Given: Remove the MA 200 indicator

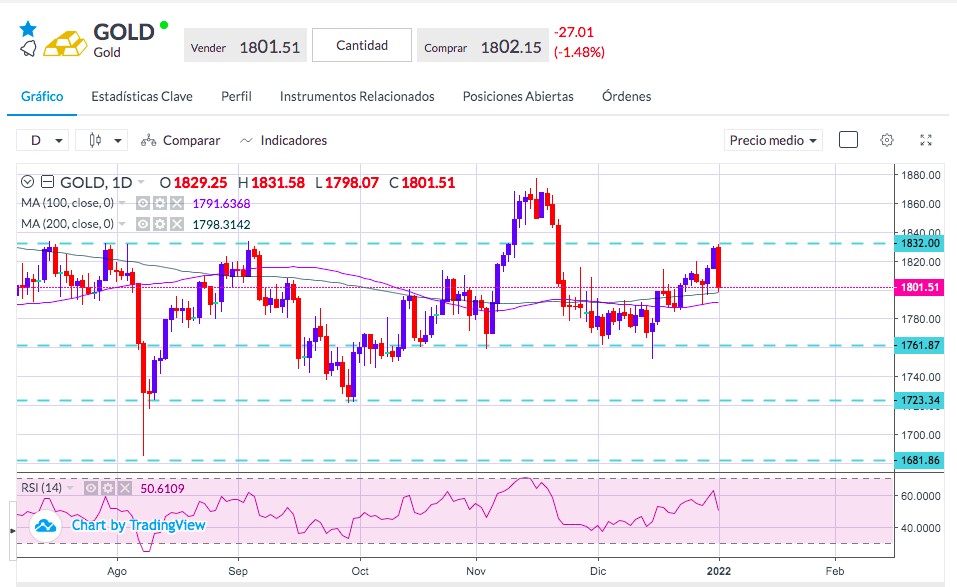Looking at the screenshot, I should click(177, 224).
